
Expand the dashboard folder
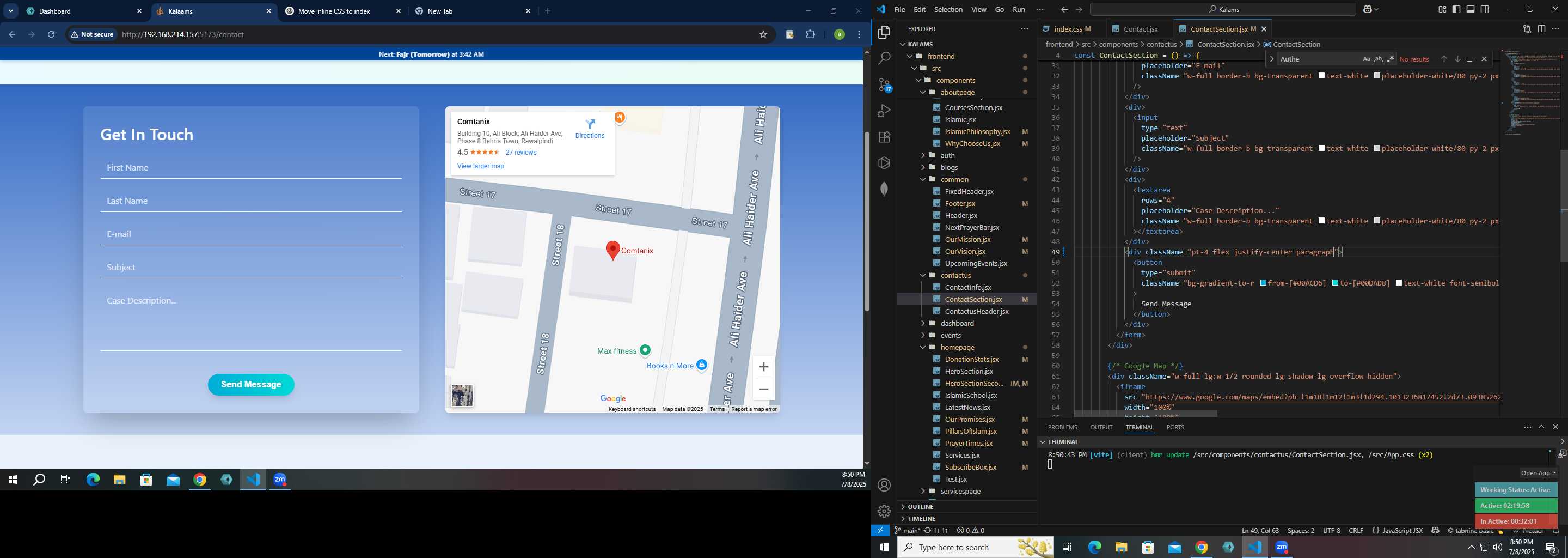point(923,324)
